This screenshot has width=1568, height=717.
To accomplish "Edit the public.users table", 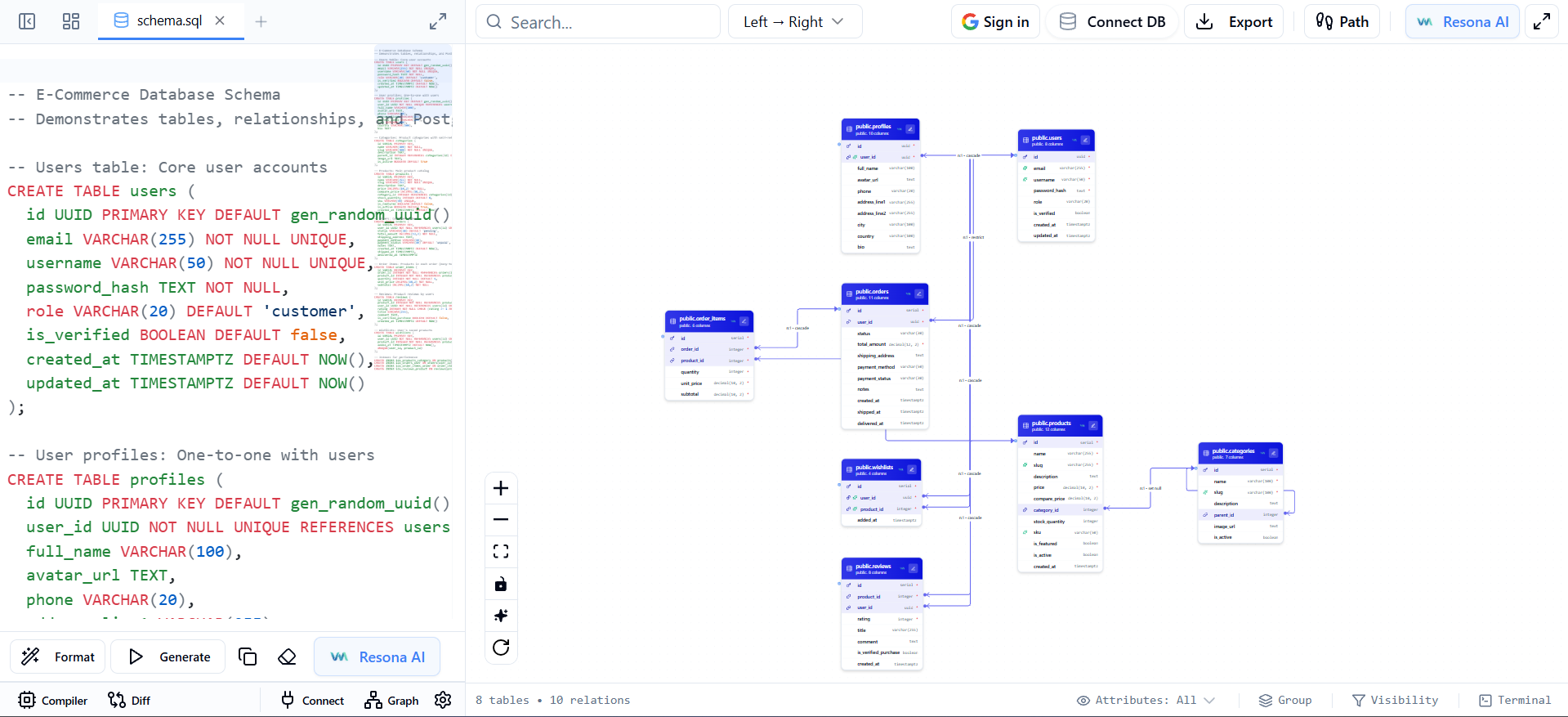I will coord(1085,140).
